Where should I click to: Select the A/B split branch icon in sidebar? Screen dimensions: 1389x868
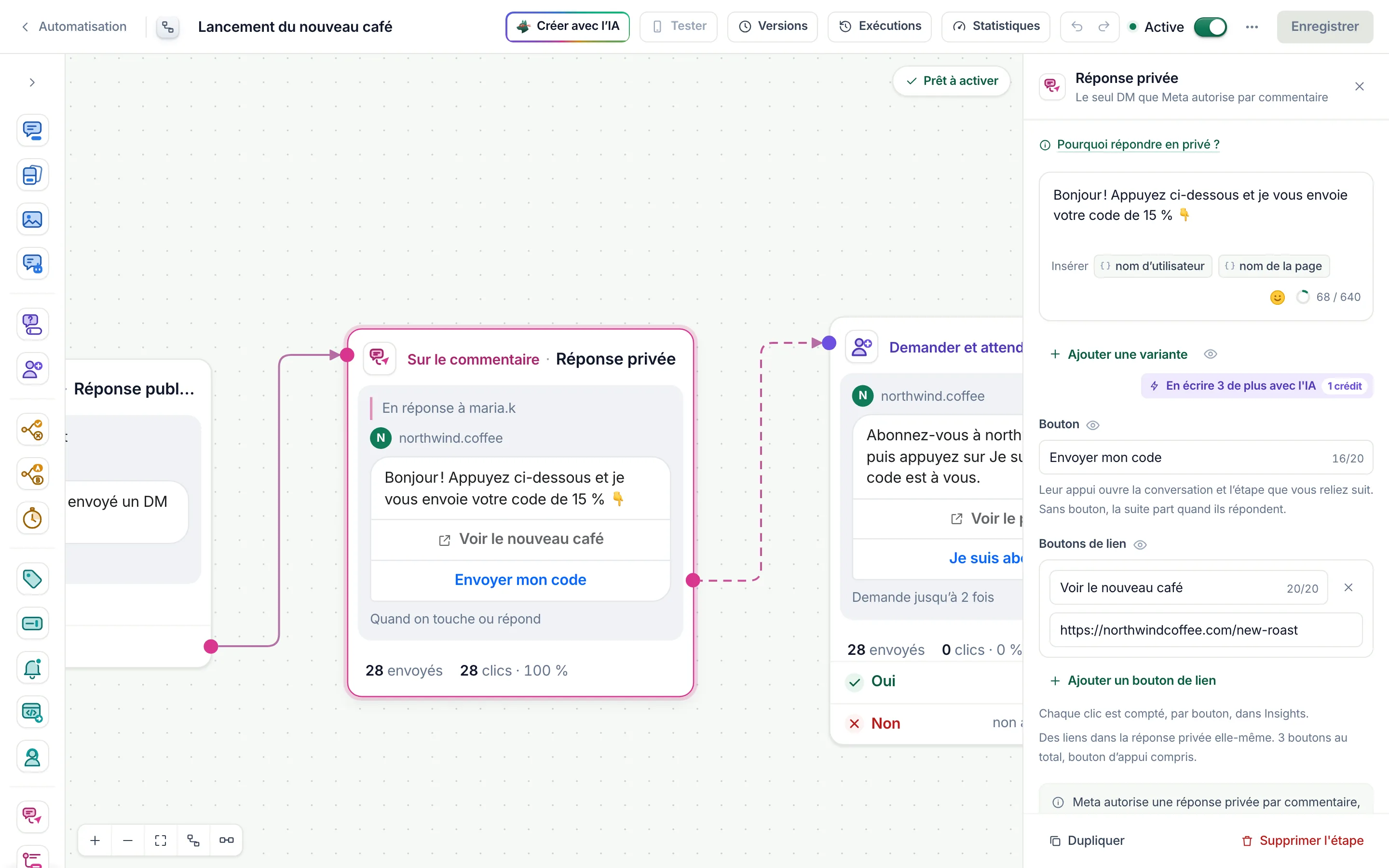(32, 474)
